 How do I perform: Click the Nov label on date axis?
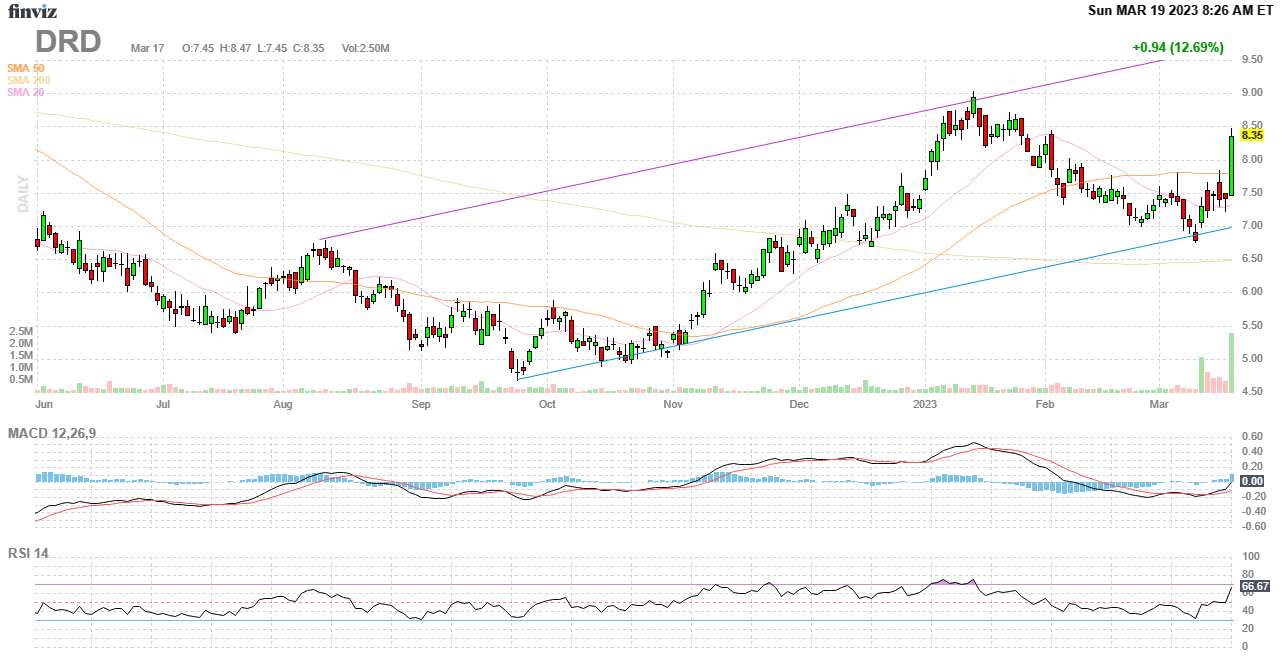point(672,405)
